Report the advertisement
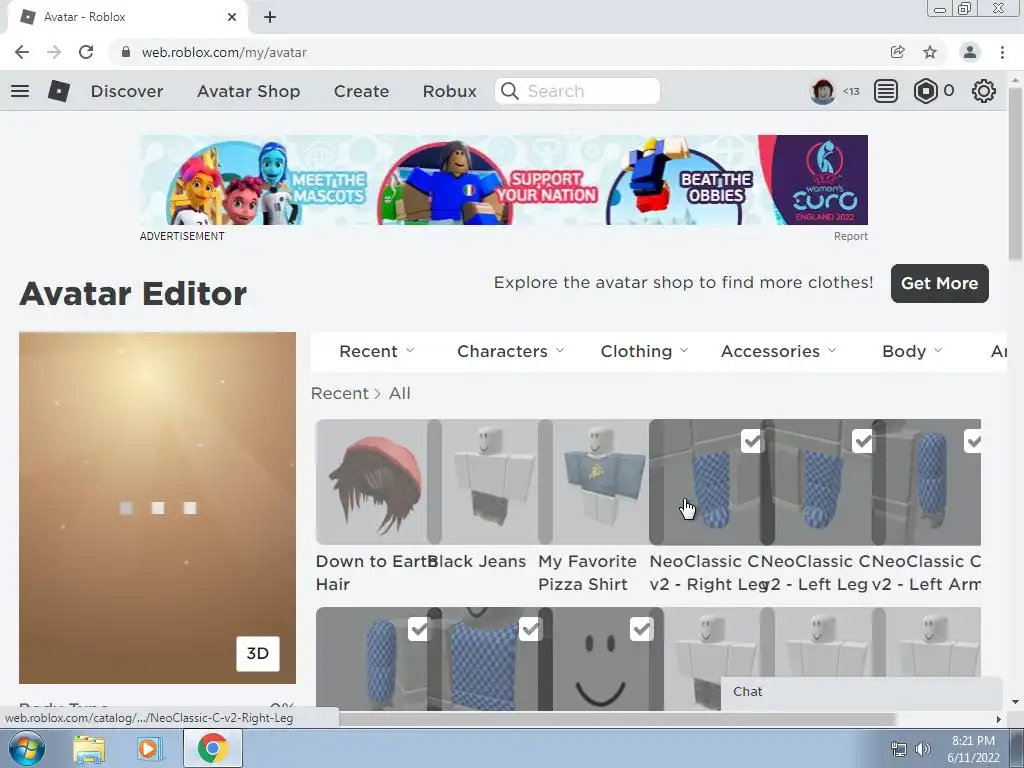This screenshot has height=768, width=1024. pyautogui.click(x=850, y=236)
